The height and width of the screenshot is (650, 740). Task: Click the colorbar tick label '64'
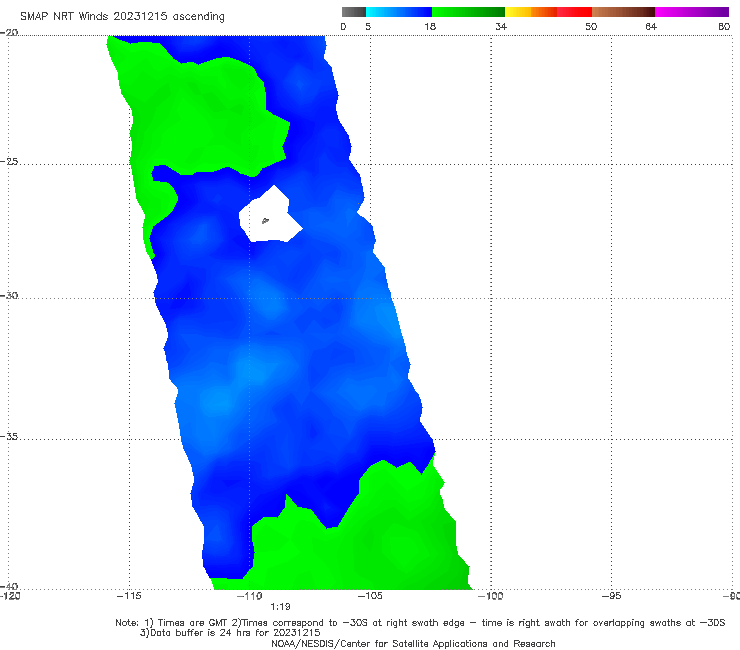pyautogui.click(x=651, y=26)
